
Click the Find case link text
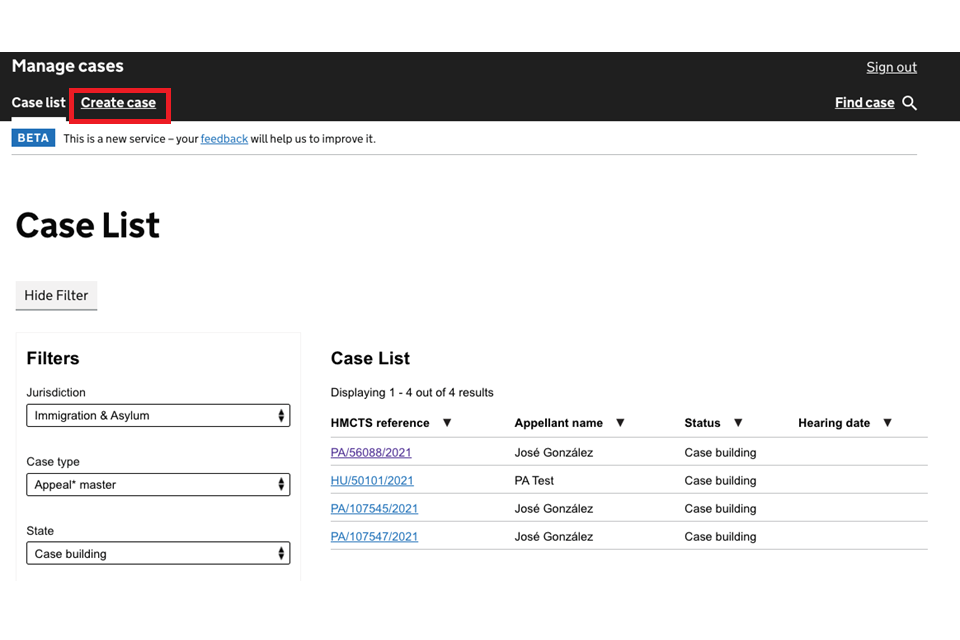click(x=864, y=103)
